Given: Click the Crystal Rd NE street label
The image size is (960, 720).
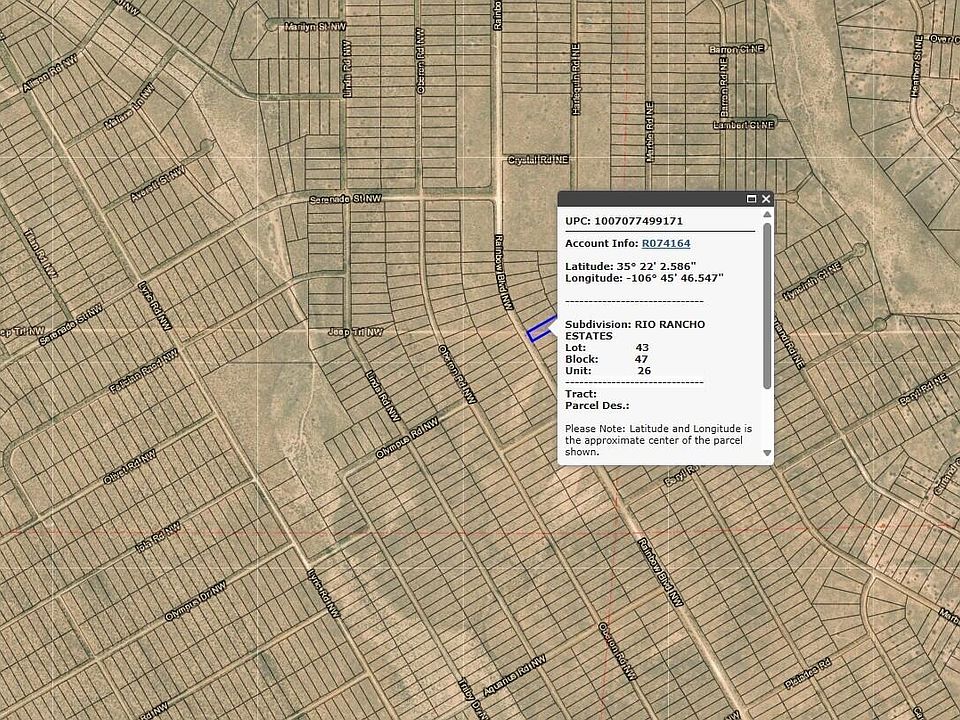Looking at the screenshot, I should (538, 160).
